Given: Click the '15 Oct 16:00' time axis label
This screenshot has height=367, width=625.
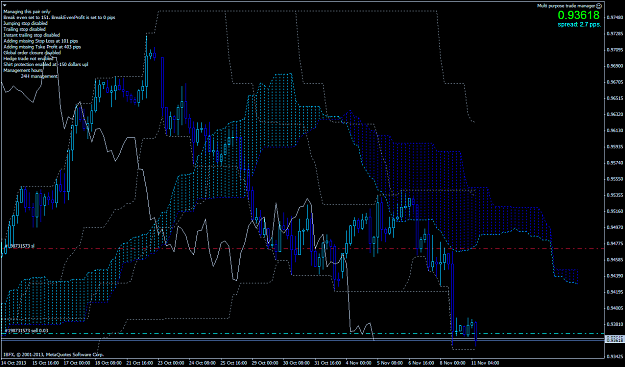Looking at the screenshot, I should [45, 363].
